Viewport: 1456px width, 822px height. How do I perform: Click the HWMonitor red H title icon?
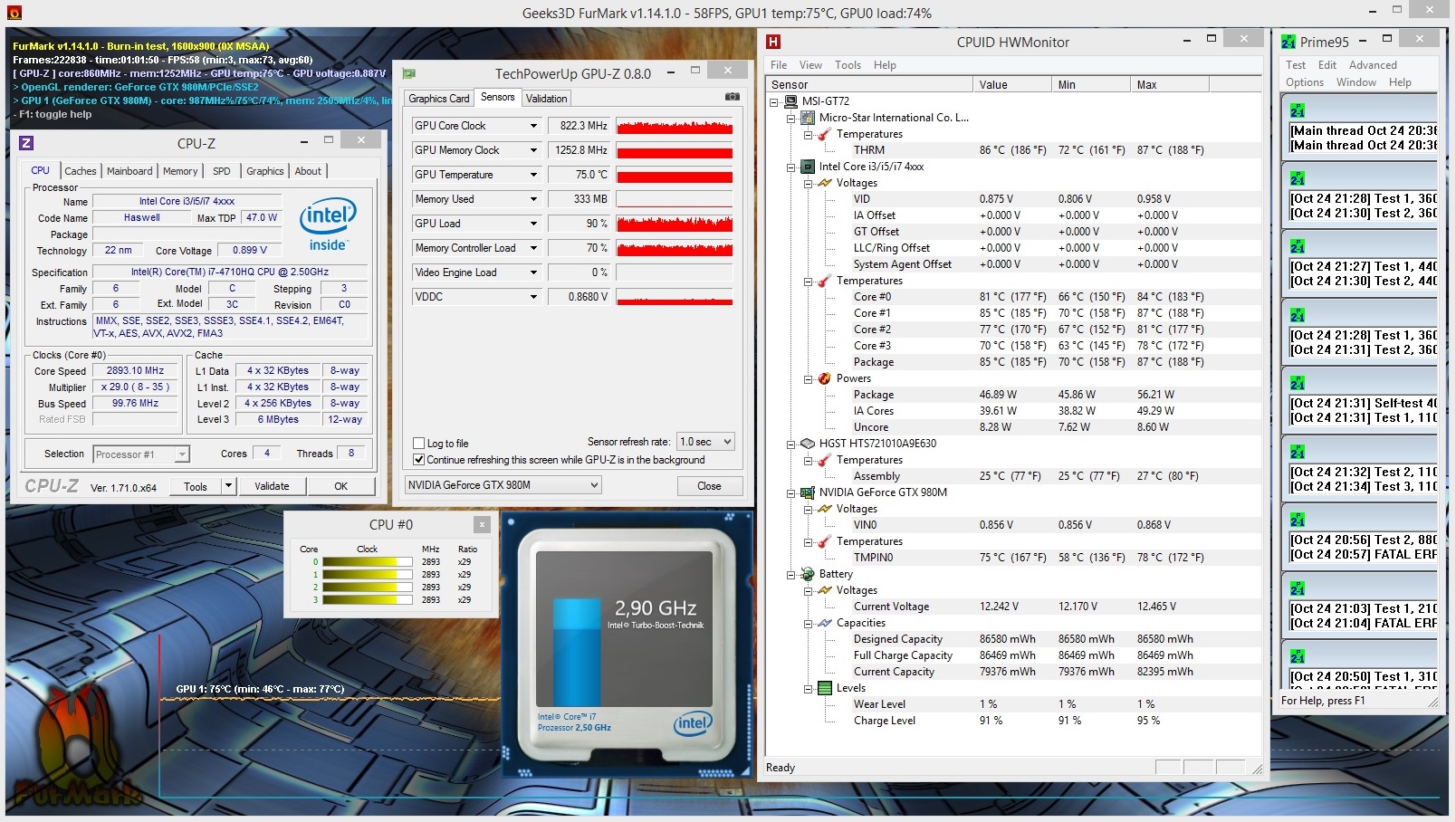[x=772, y=42]
